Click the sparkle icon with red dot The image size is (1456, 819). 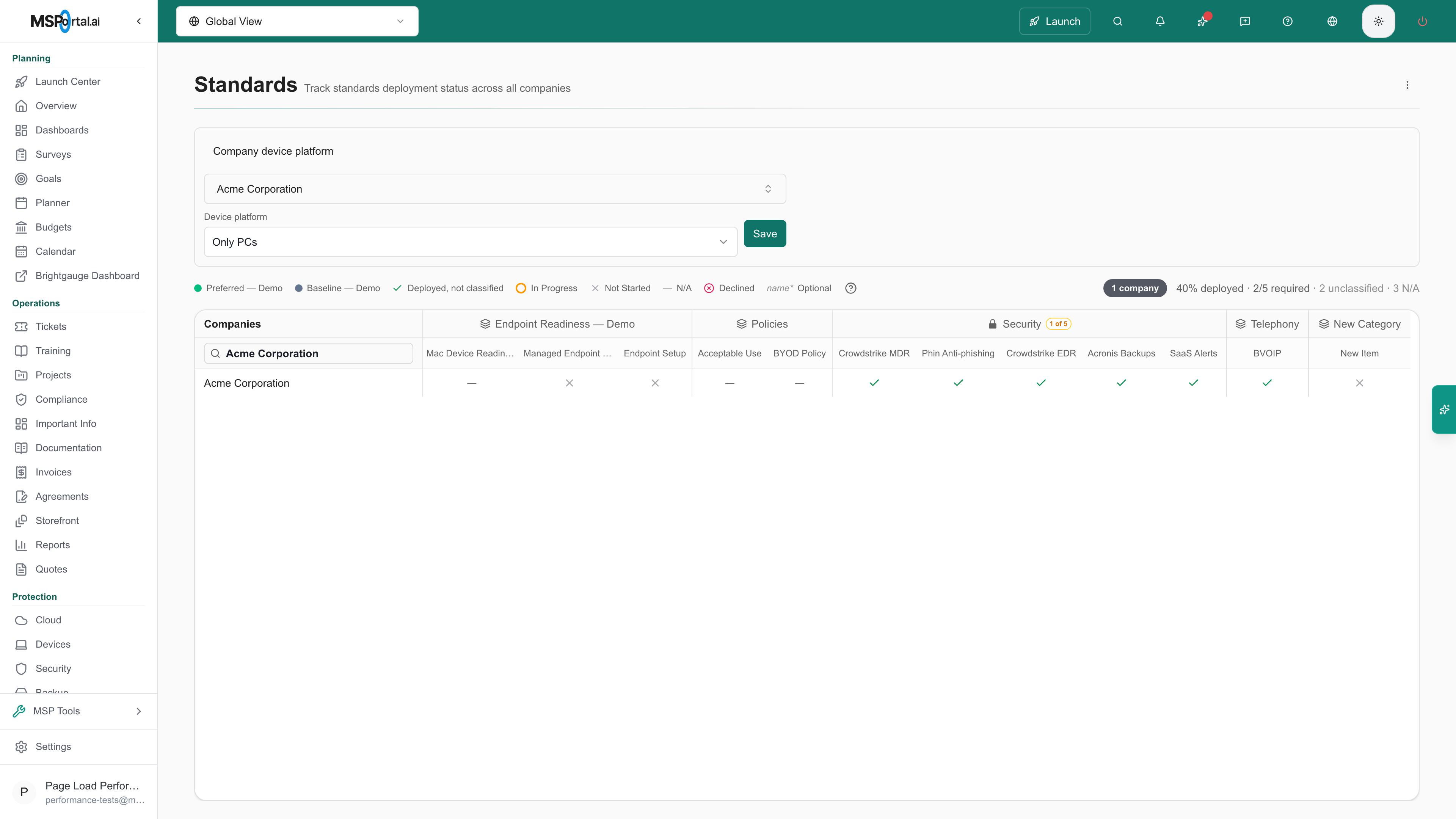pos(1202,22)
